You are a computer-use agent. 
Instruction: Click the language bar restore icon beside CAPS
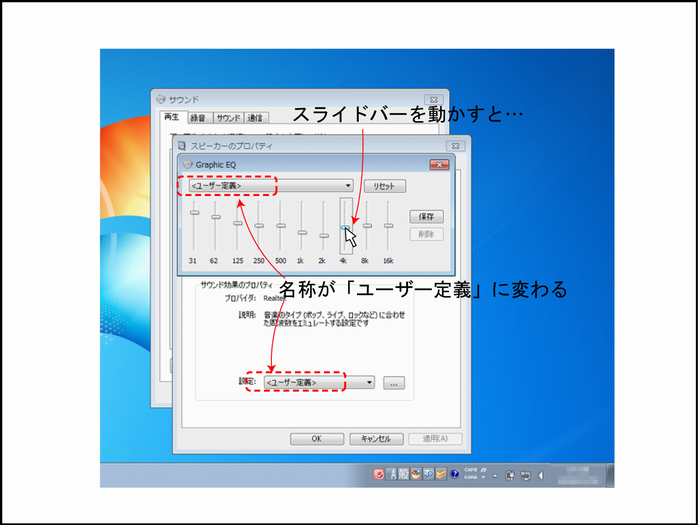[x=483, y=470]
